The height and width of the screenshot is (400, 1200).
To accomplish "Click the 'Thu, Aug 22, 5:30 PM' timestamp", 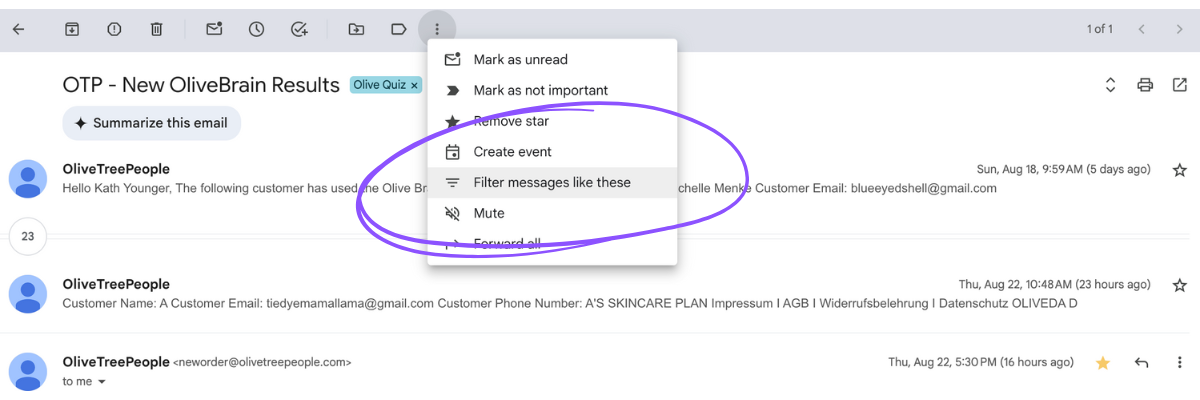I will point(981,362).
